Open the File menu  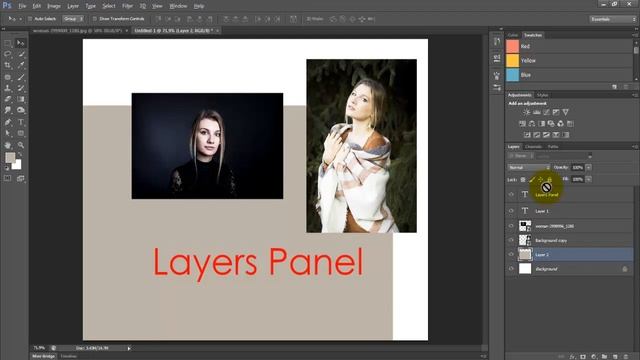[x=22, y=6]
